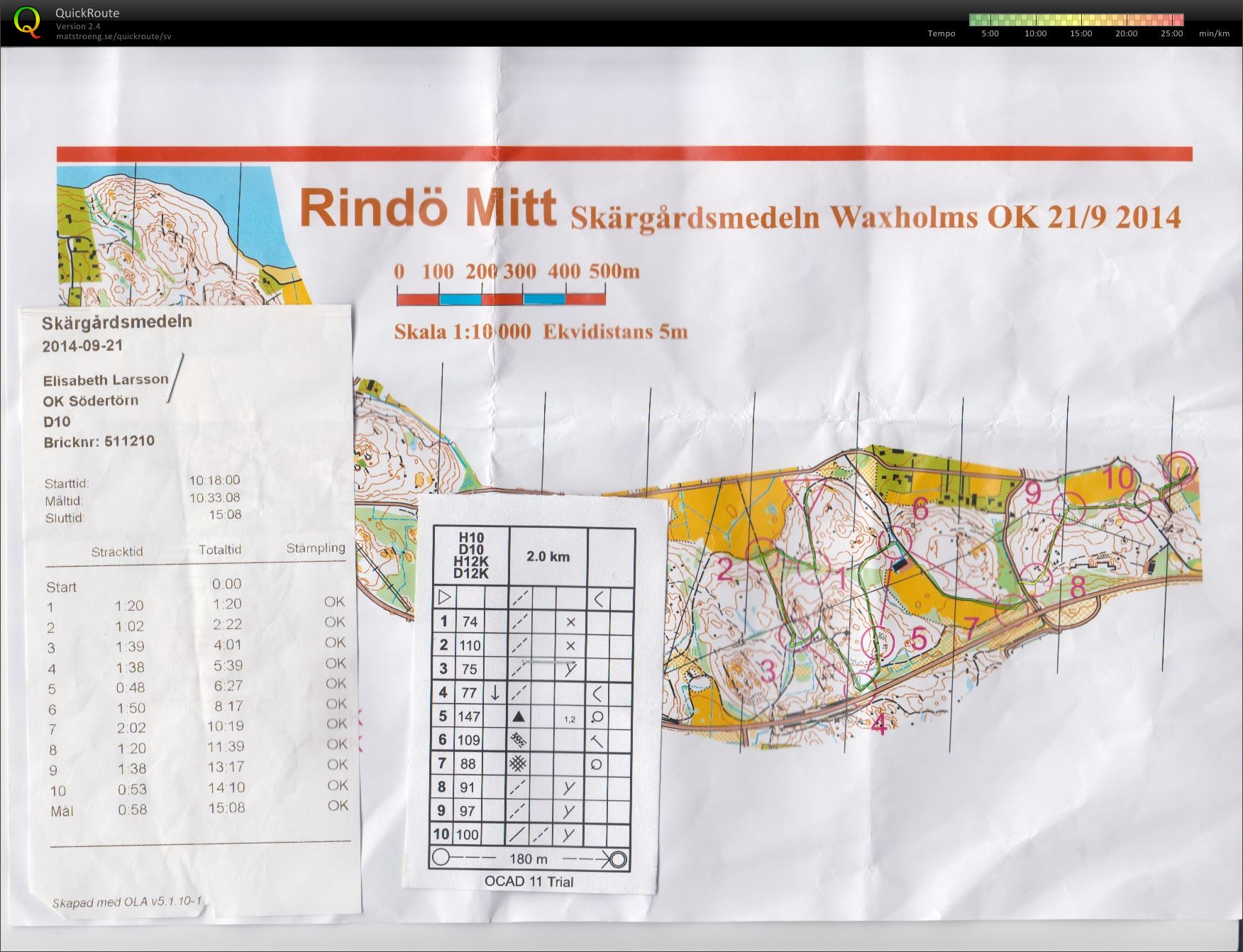
Task: Click the Waxholms OK 21/9 2014 subtitle
Action: pyautogui.click(x=1005, y=216)
